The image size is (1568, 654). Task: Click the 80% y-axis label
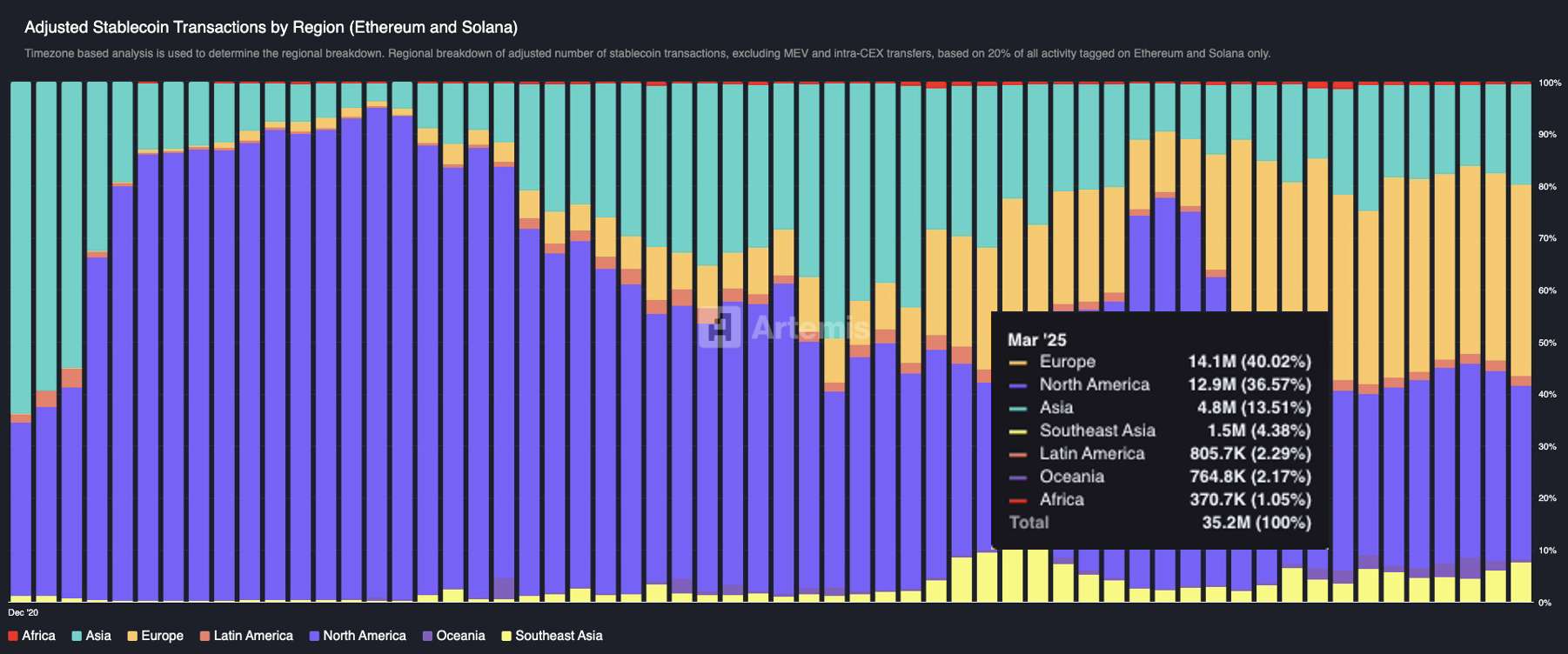click(1547, 187)
